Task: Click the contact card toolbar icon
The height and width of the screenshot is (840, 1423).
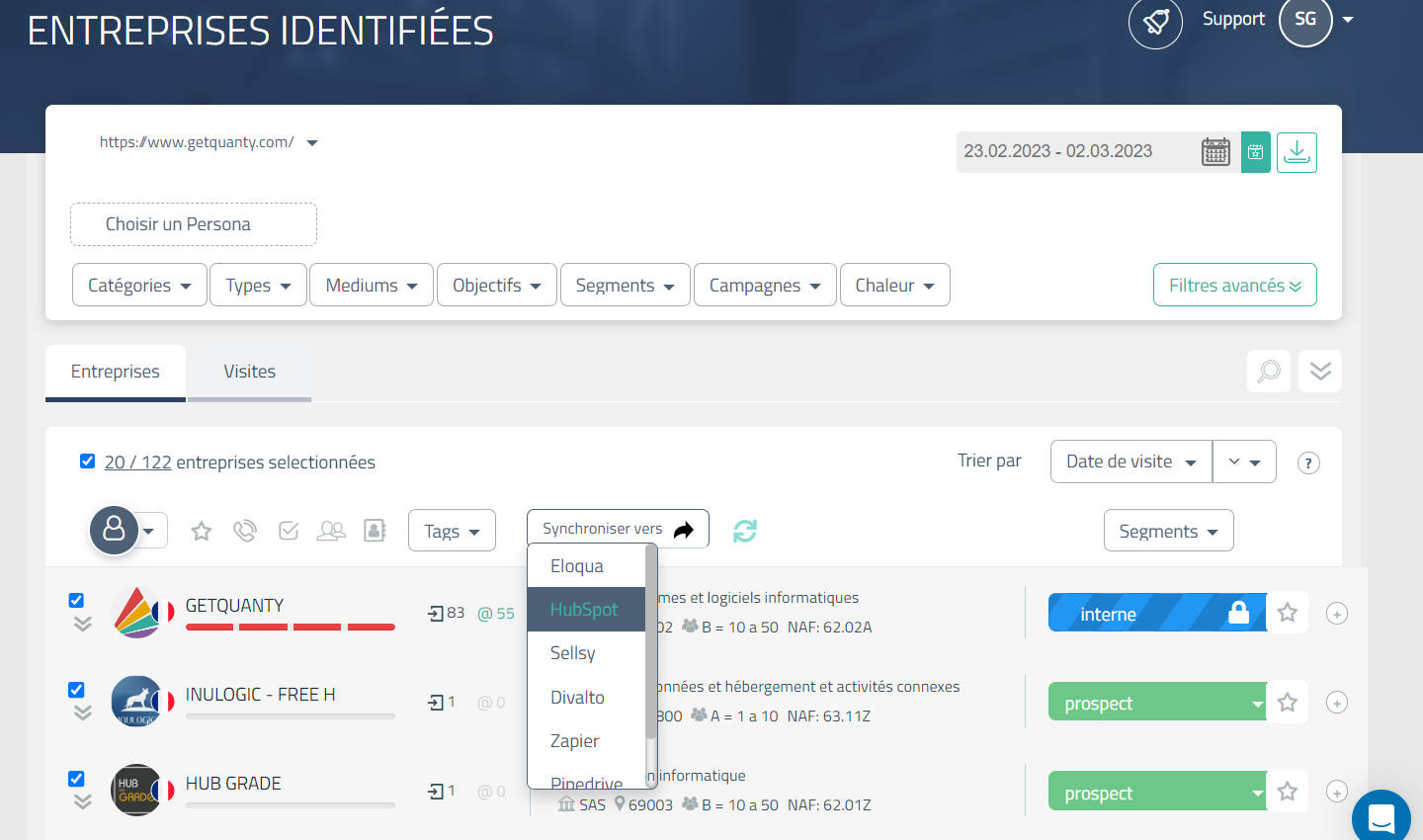Action: tap(376, 532)
